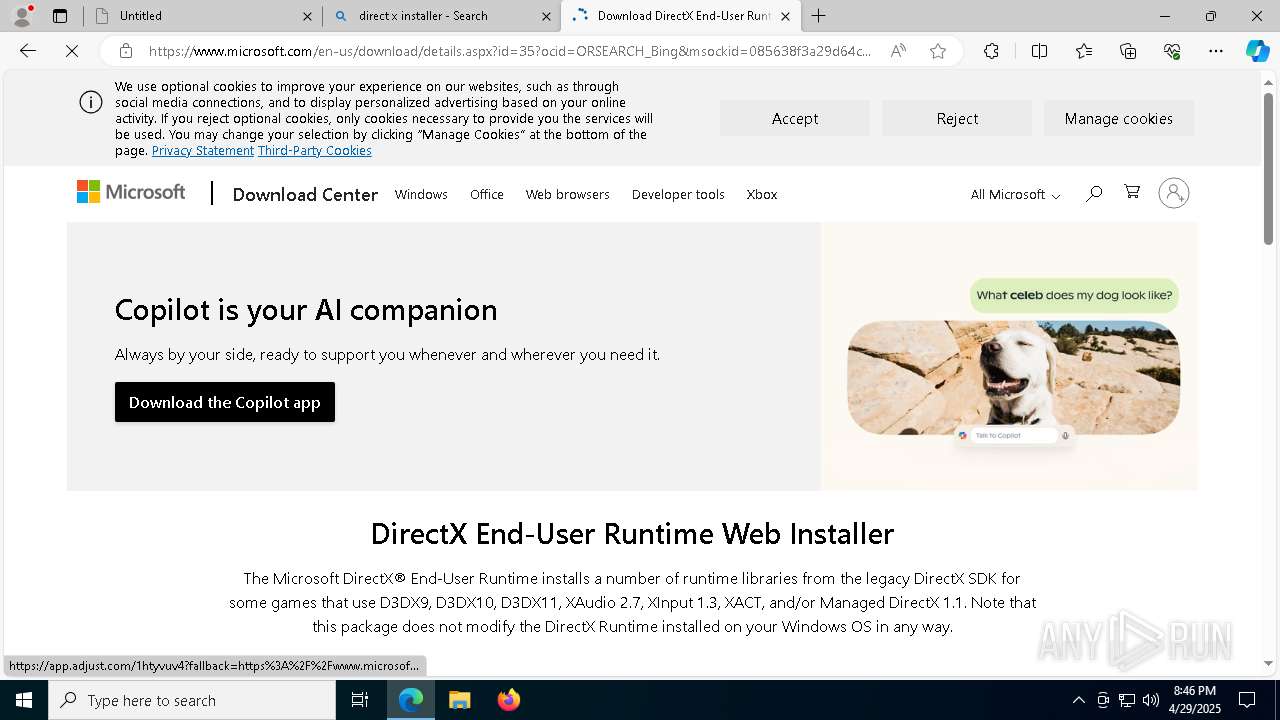Screen dimensions: 1280x720
Task: Open the browser profile icon
Action: click(22, 16)
